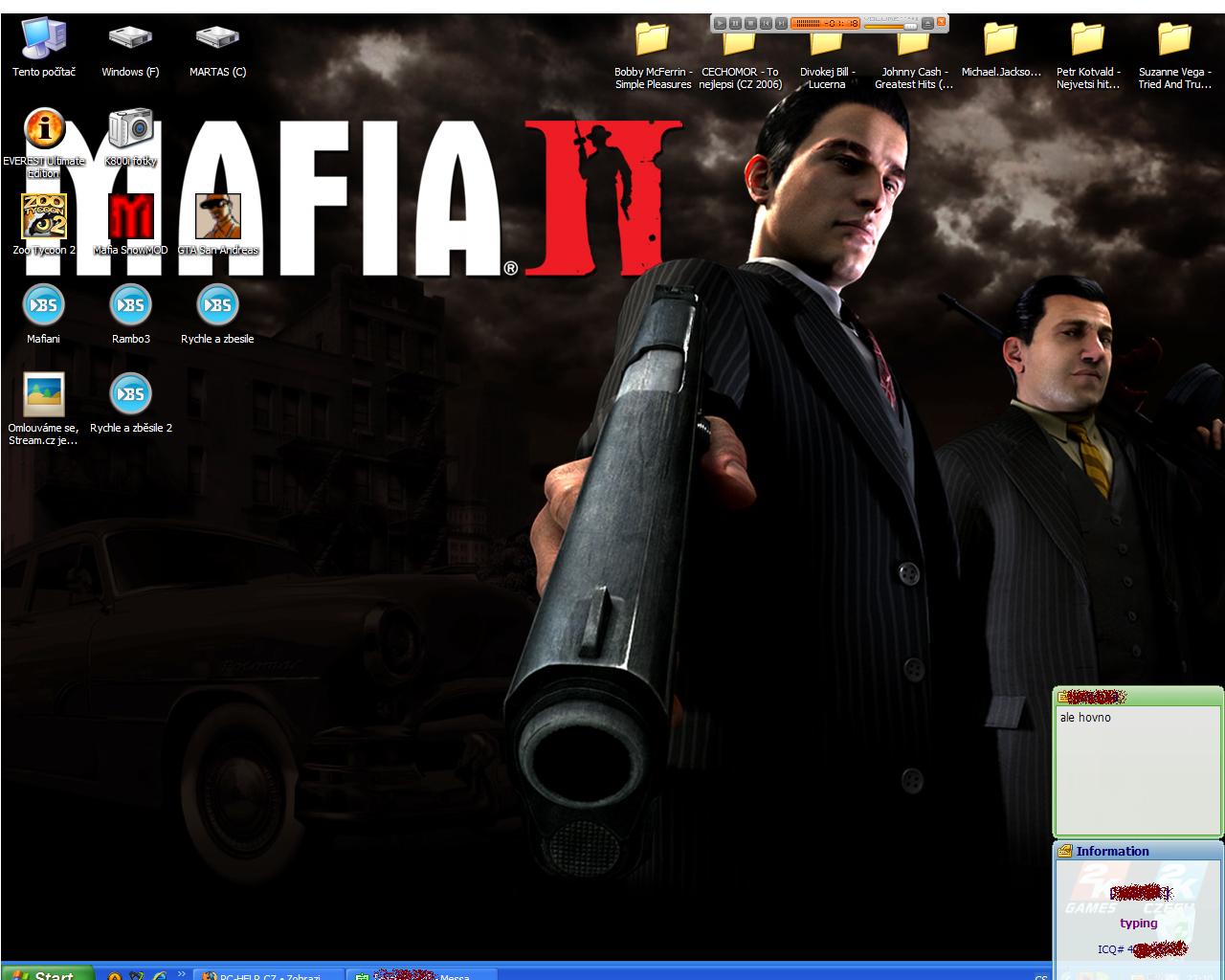Switch to the PC-HELP.CZ browser taskbar button
Image resolution: width=1225 pixels, height=980 pixels.
tap(269, 974)
